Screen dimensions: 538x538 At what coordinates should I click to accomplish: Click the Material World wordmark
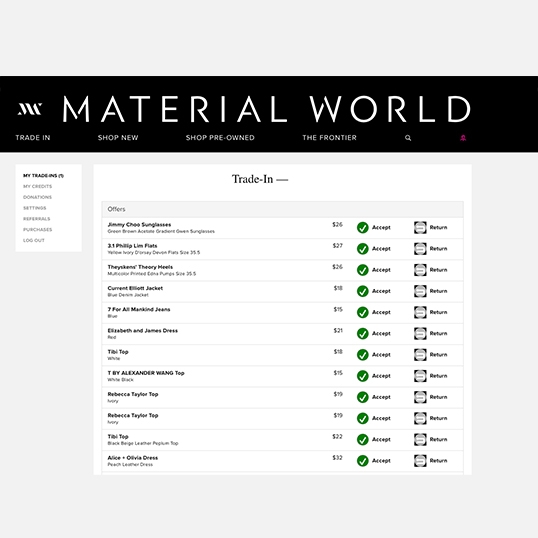[x=267, y=109]
